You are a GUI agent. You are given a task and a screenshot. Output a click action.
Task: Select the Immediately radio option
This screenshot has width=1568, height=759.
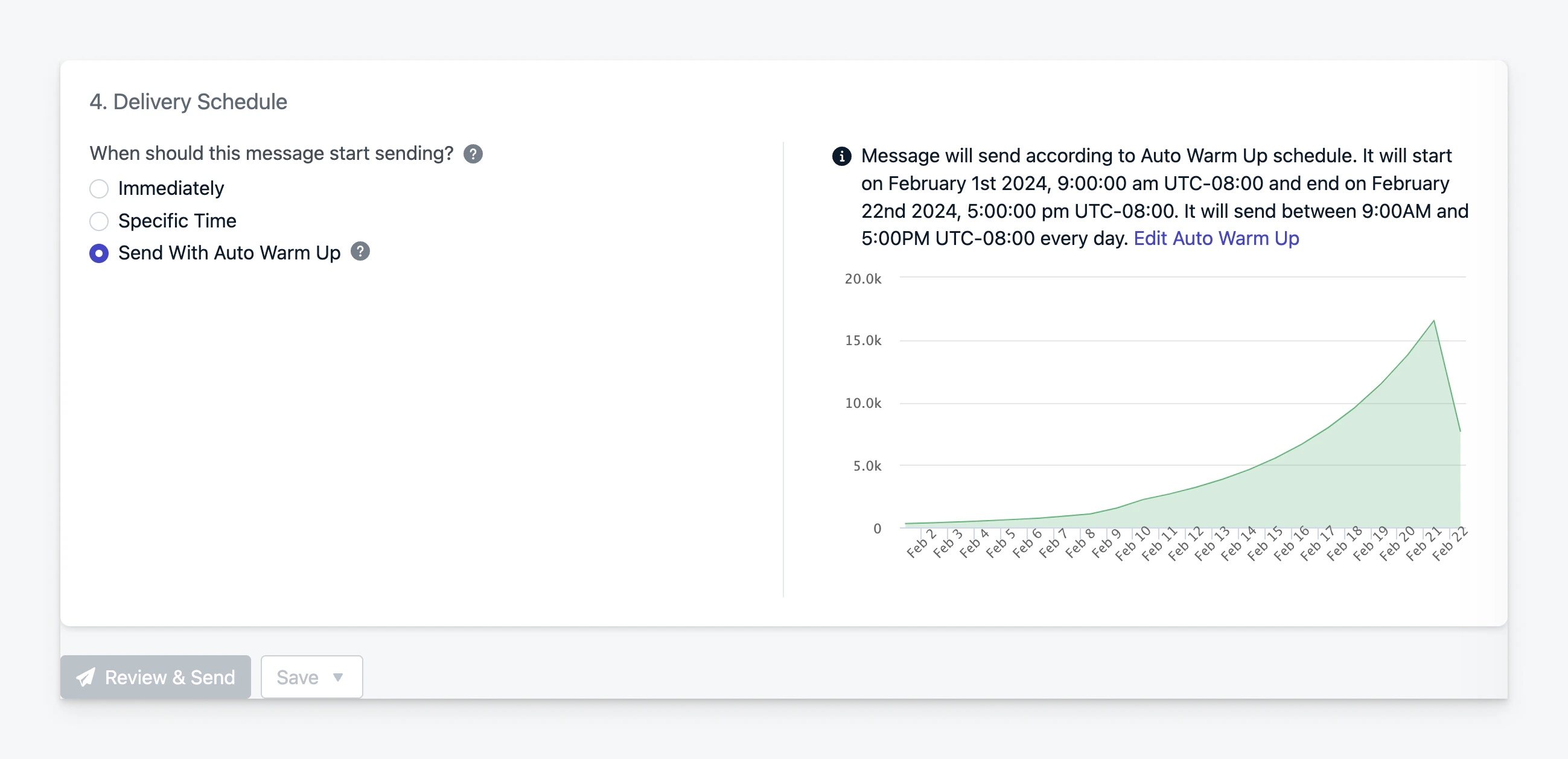click(x=98, y=189)
